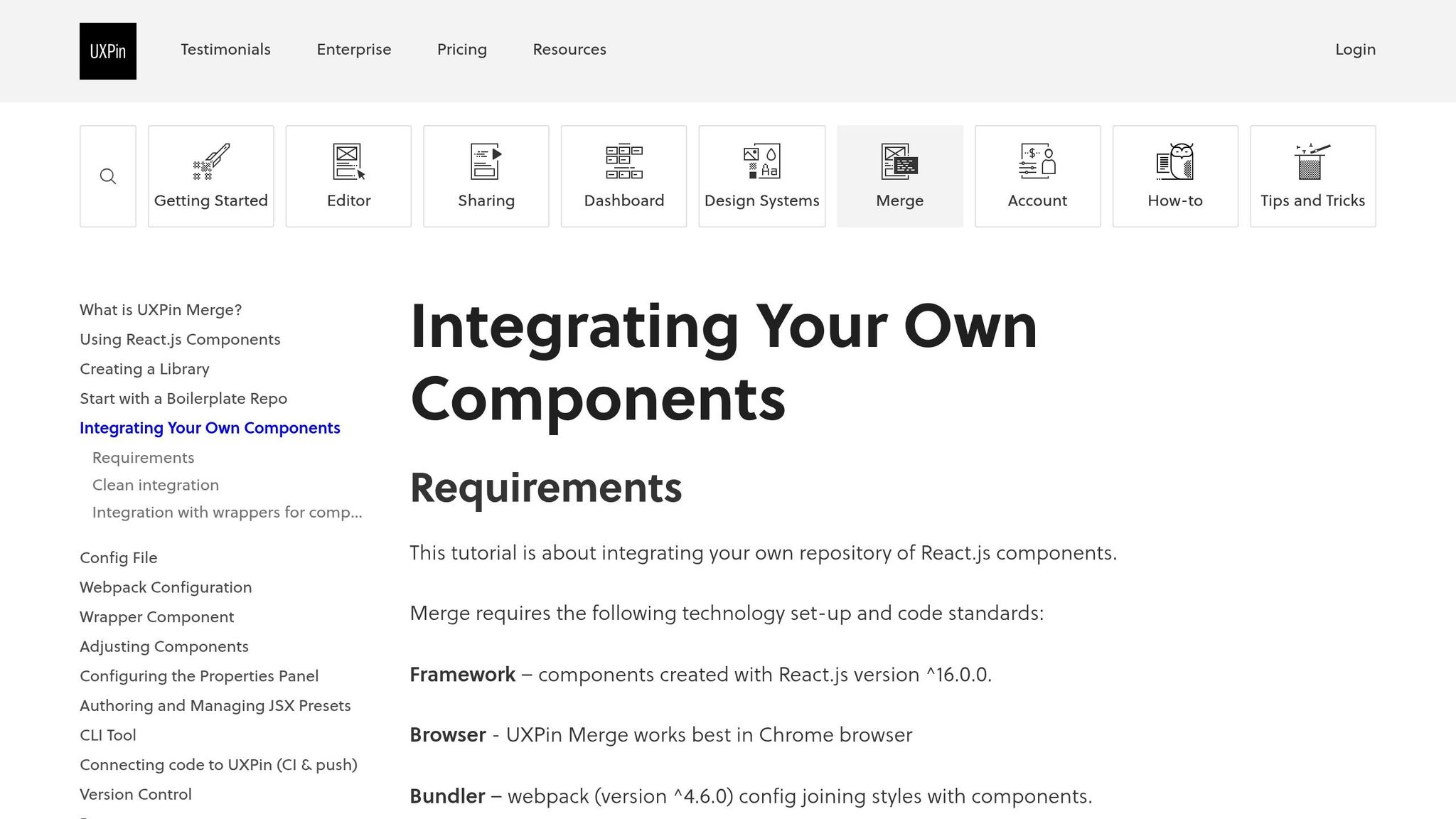Open 'Creating a Library' sidebar link
1456x819 pixels.
144,369
